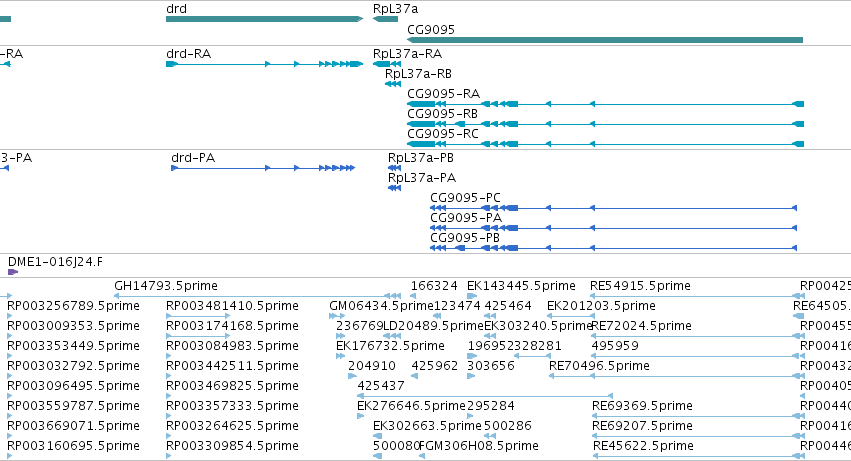851x461 pixels.
Task: Open the EK276646.5prime EST label
Action: pos(411,406)
